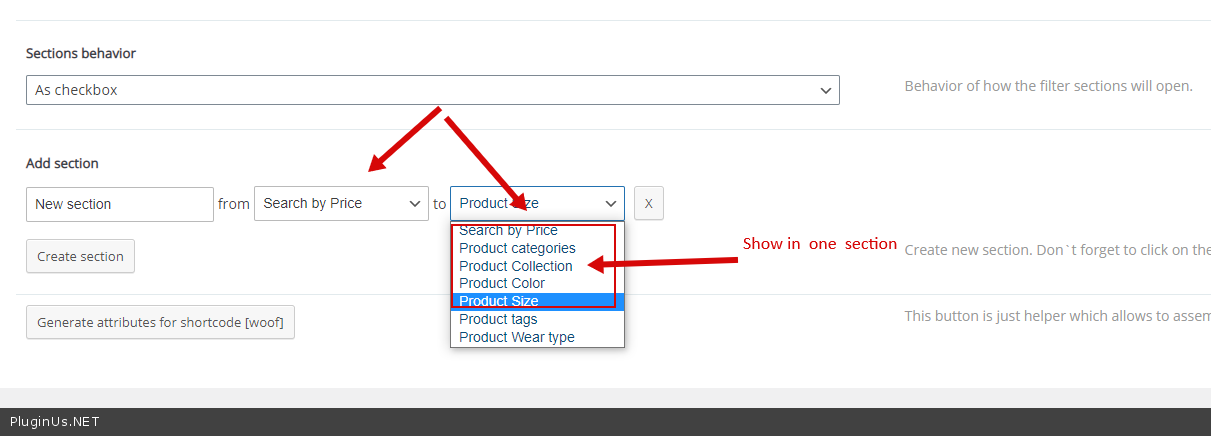Collapse the open 'Product Size' to dropdown
Image resolution: width=1211 pixels, height=436 pixels.
(x=537, y=204)
